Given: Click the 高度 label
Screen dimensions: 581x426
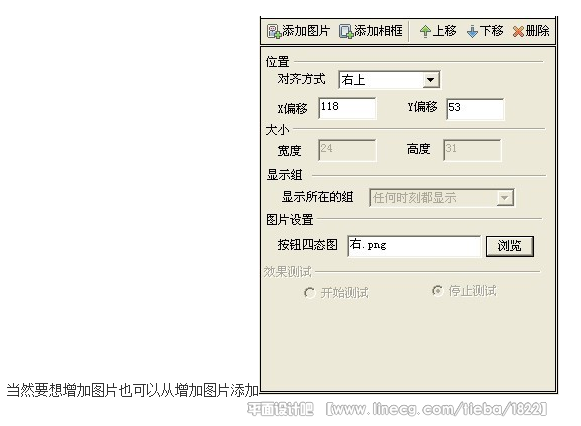Looking at the screenshot, I should [419, 149].
